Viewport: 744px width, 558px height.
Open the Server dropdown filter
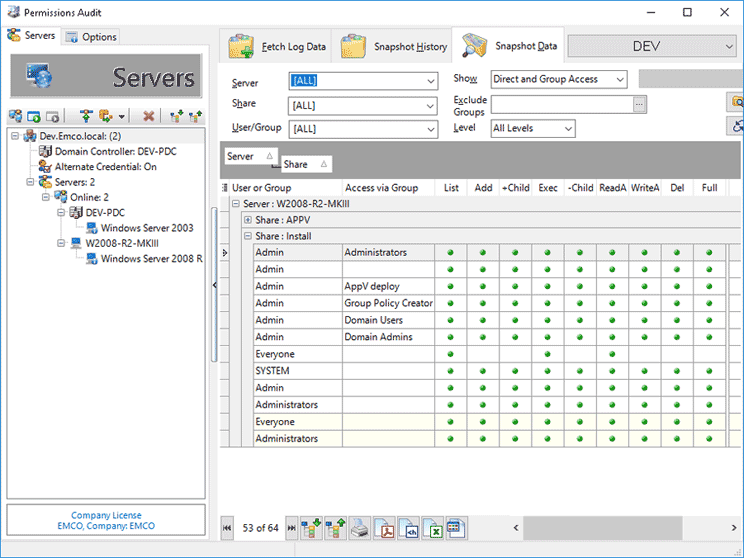430,81
